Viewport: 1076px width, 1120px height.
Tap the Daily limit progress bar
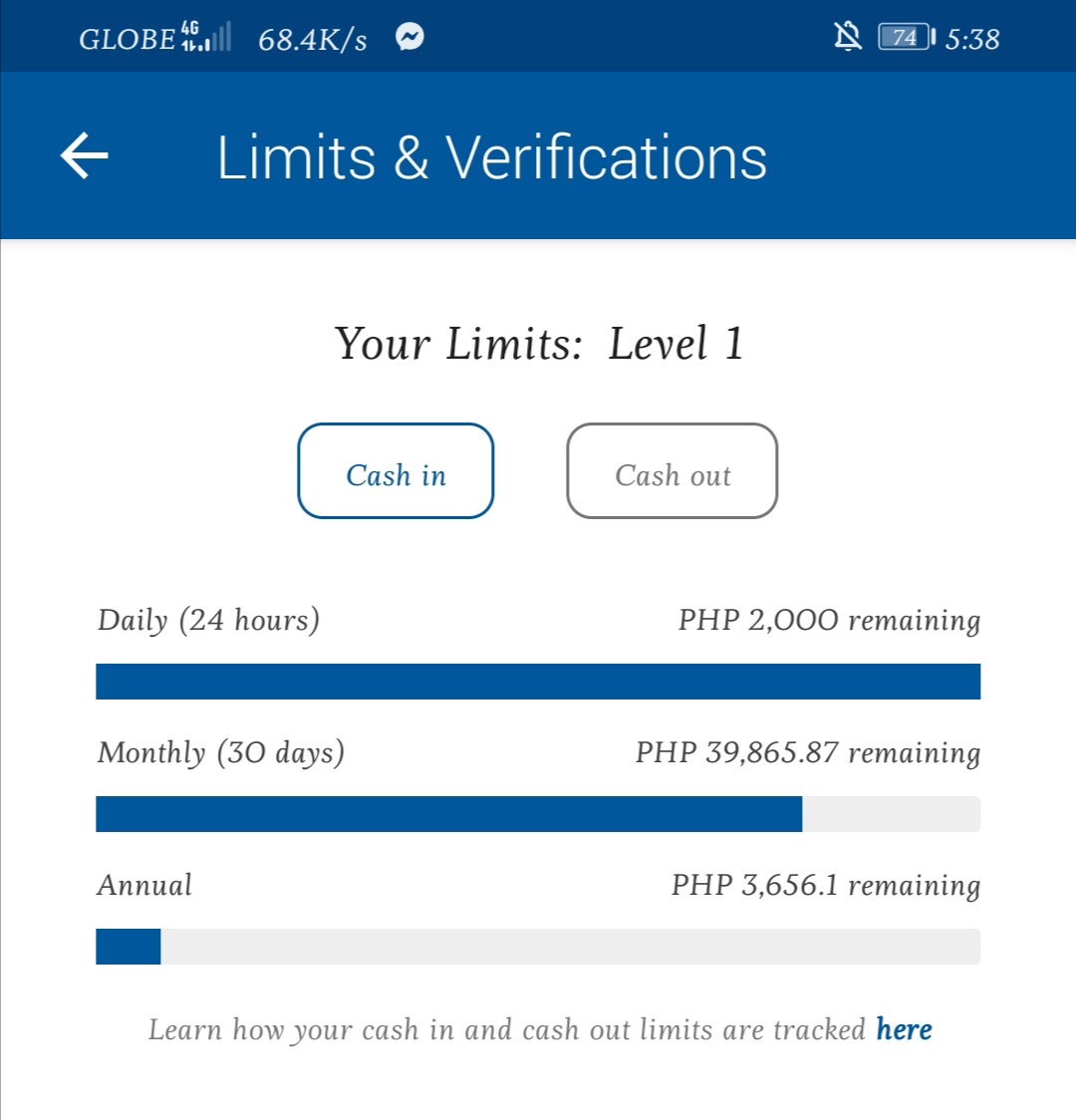[538, 682]
